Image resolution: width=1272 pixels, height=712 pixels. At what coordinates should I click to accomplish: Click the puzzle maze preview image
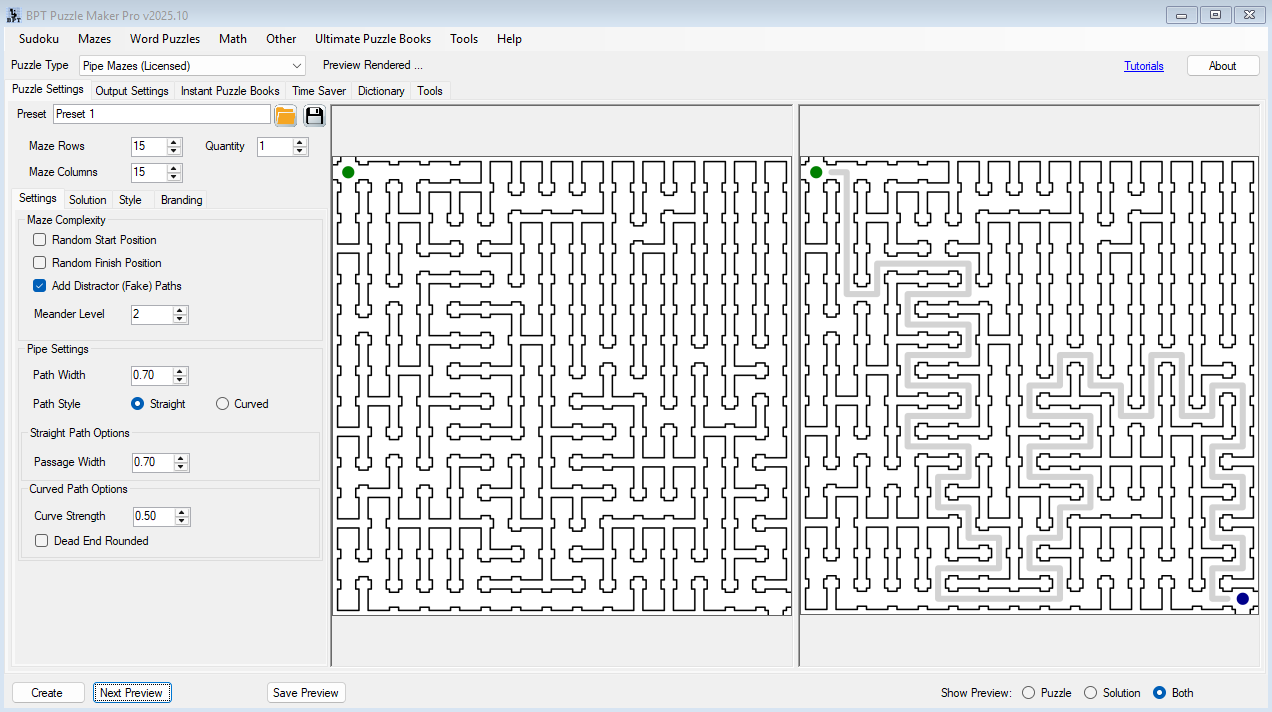pos(562,385)
